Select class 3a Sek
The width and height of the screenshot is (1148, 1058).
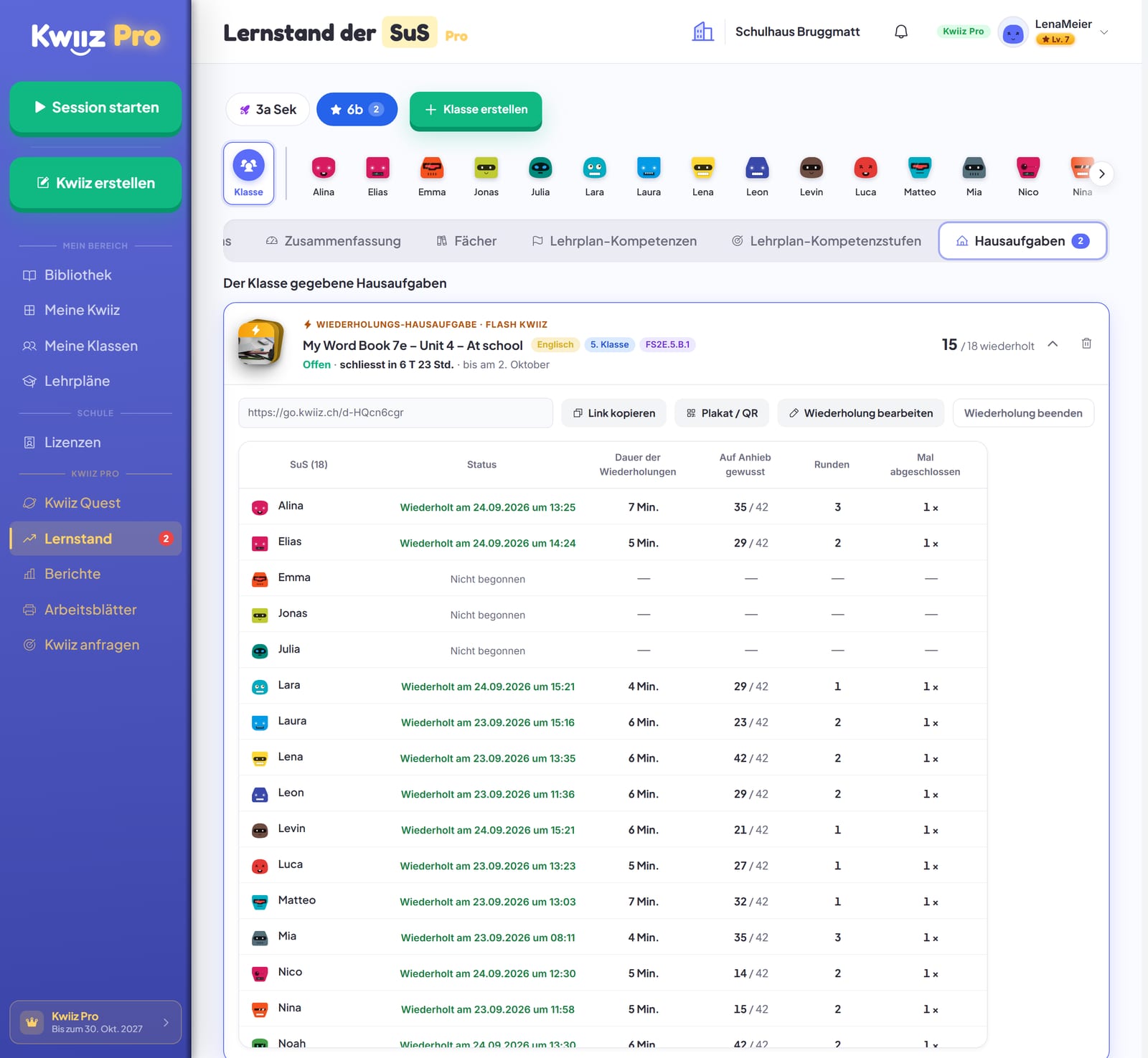point(268,110)
